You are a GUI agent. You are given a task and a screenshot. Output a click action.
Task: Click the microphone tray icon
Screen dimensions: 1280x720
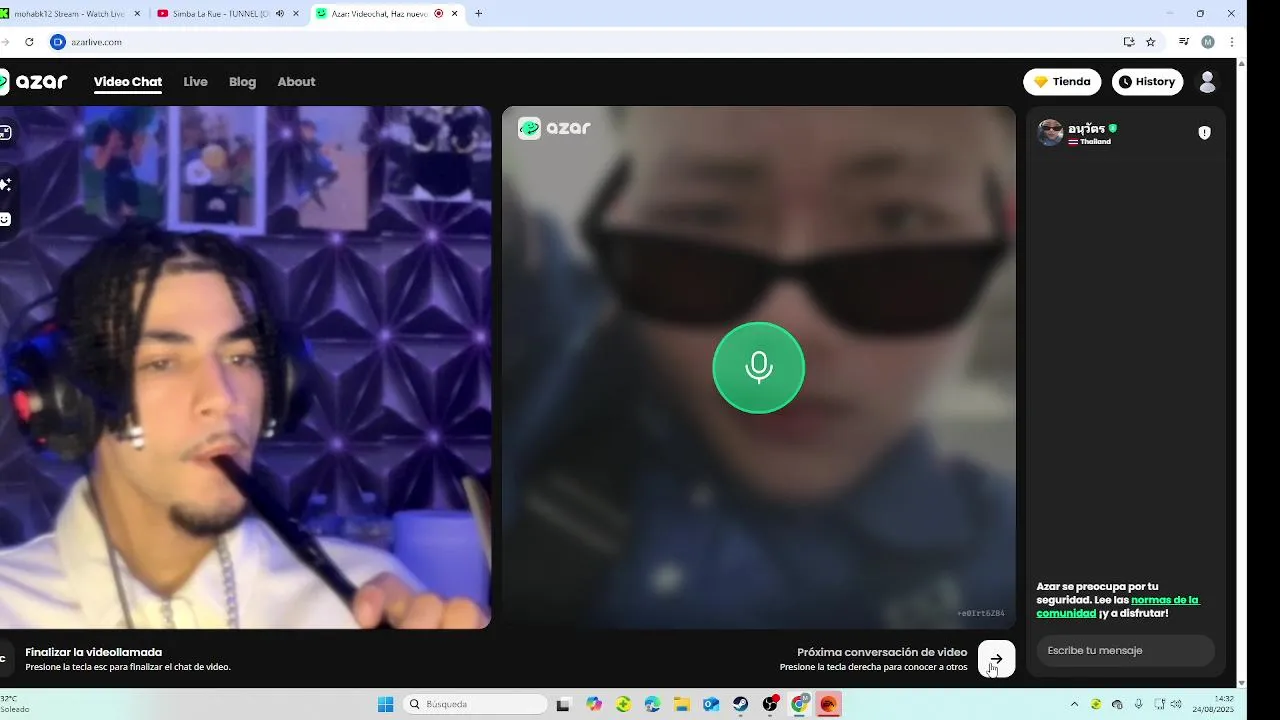click(x=1138, y=704)
